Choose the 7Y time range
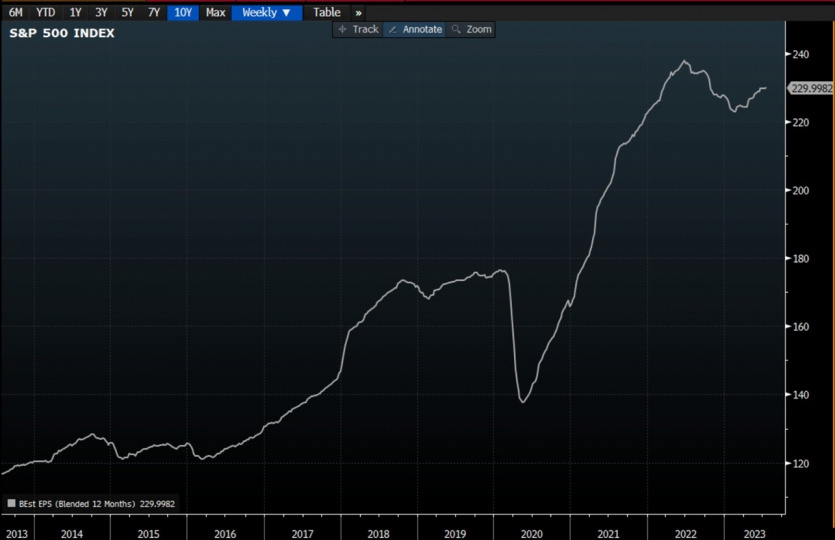The width and height of the screenshot is (835, 540). [154, 12]
